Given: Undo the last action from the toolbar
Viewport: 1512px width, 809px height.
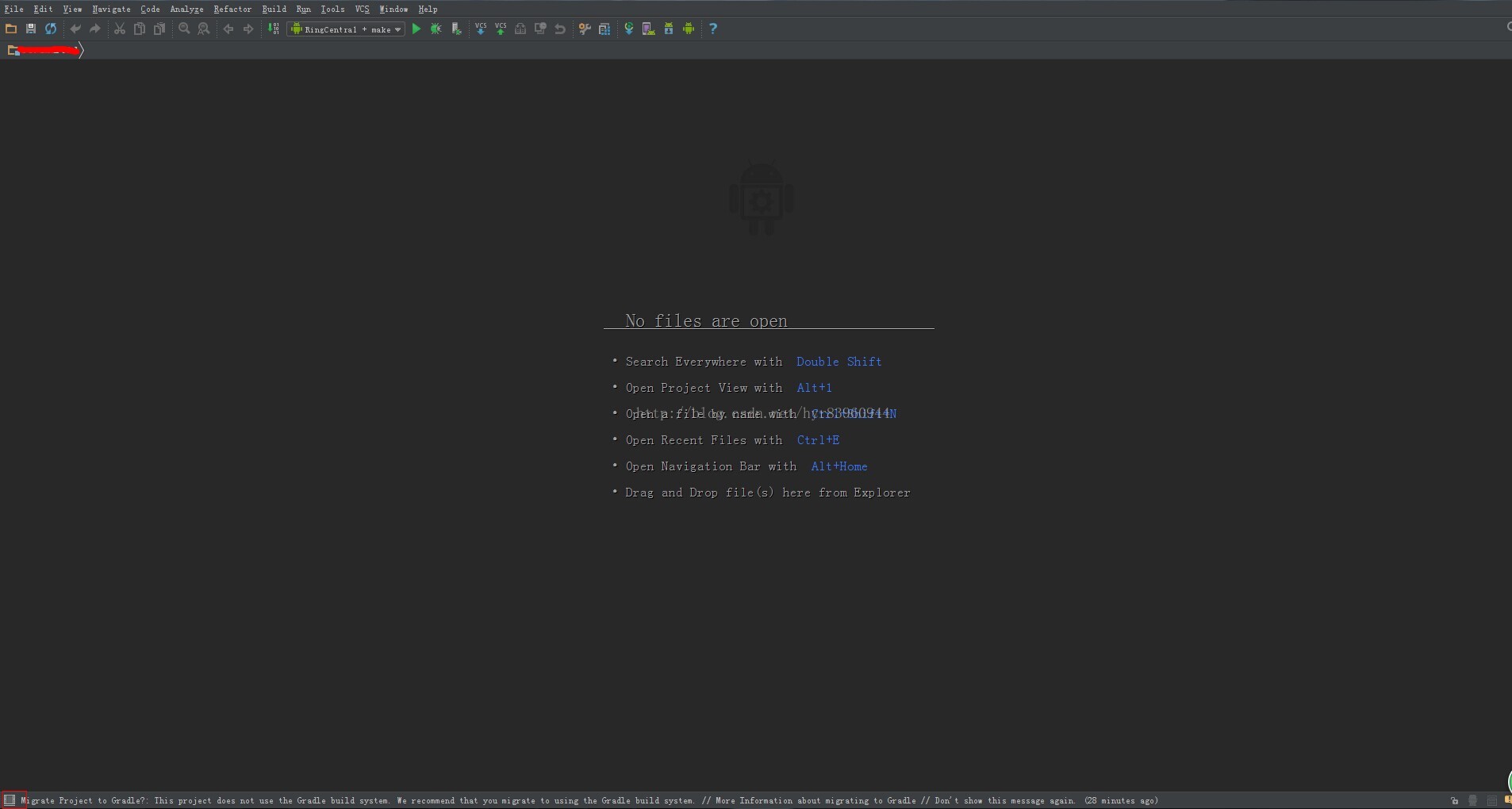Looking at the screenshot, I should (75, 29).
